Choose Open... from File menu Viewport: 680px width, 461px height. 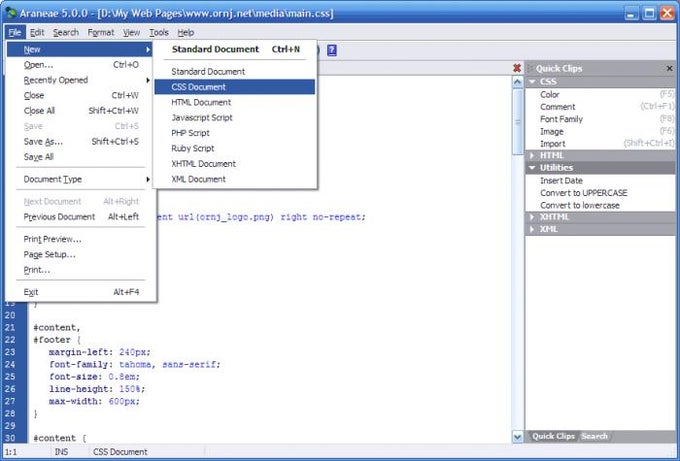pyautogui.click(x=80, y=65)
